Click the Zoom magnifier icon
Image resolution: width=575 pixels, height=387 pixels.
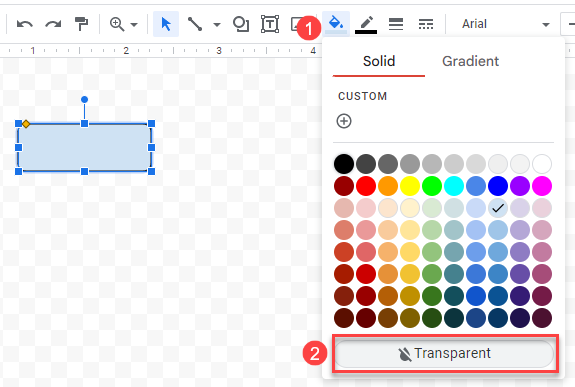coord(117,24)
